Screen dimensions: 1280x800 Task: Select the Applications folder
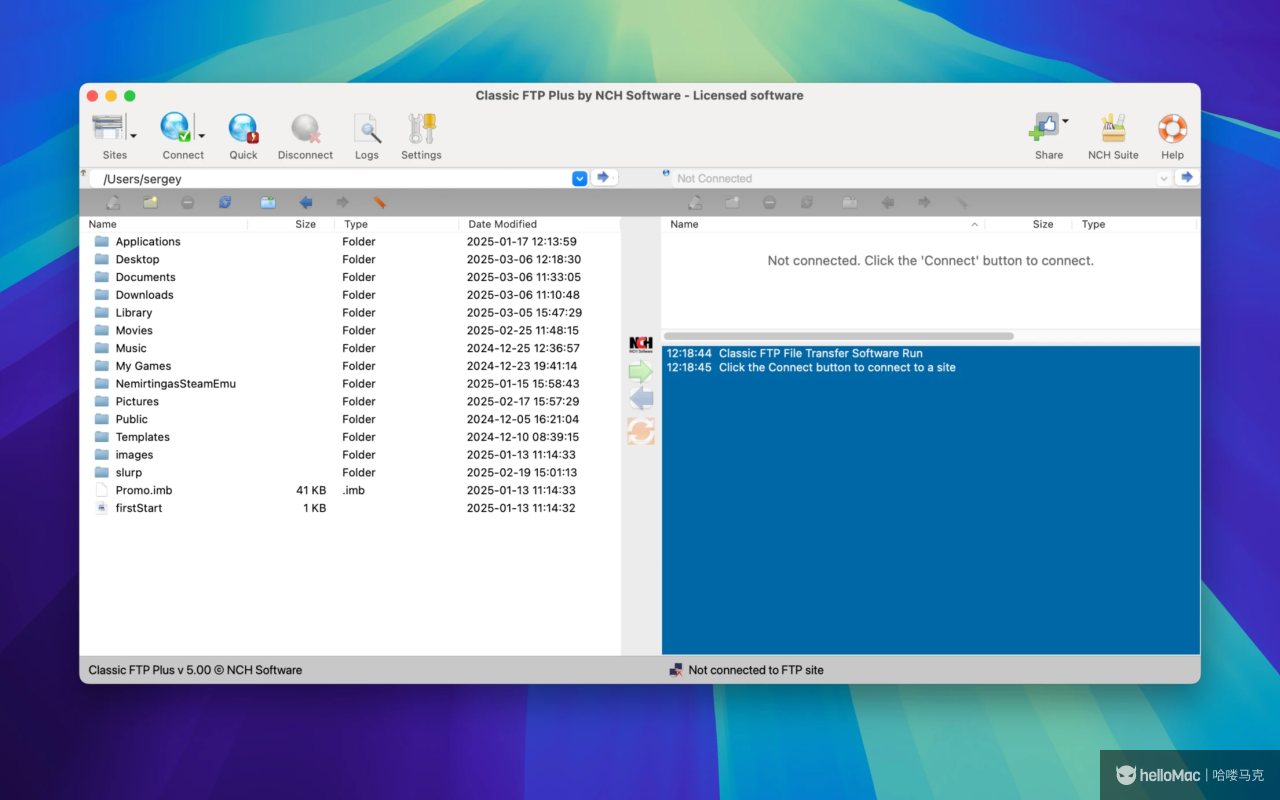point(350,241)
